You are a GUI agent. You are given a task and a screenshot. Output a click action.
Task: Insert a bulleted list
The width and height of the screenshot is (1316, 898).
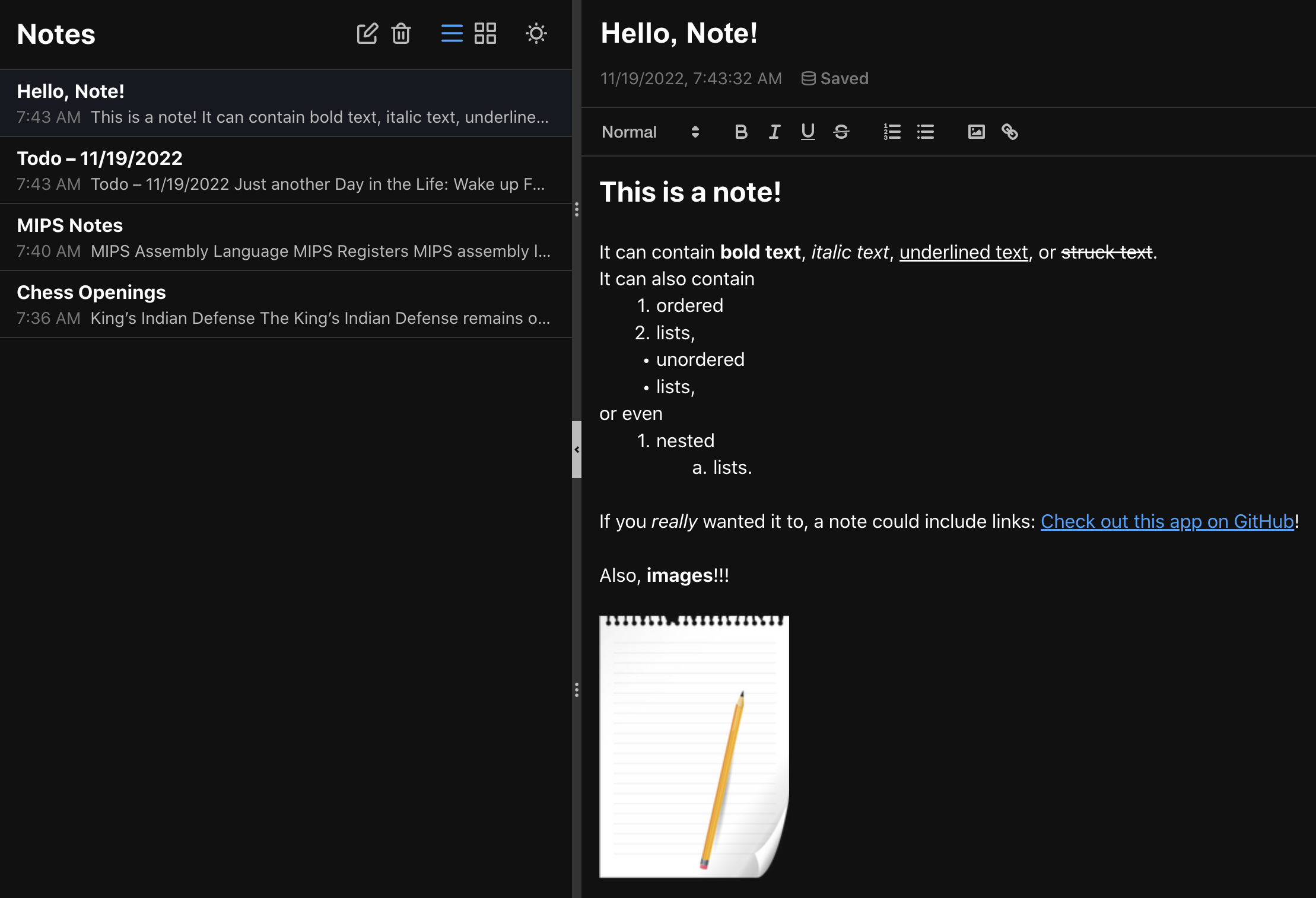(926, 132)
